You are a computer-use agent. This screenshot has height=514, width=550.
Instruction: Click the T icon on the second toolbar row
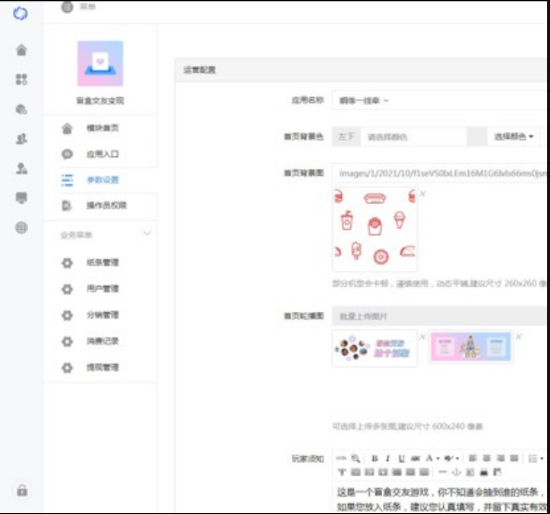(342, 472)
